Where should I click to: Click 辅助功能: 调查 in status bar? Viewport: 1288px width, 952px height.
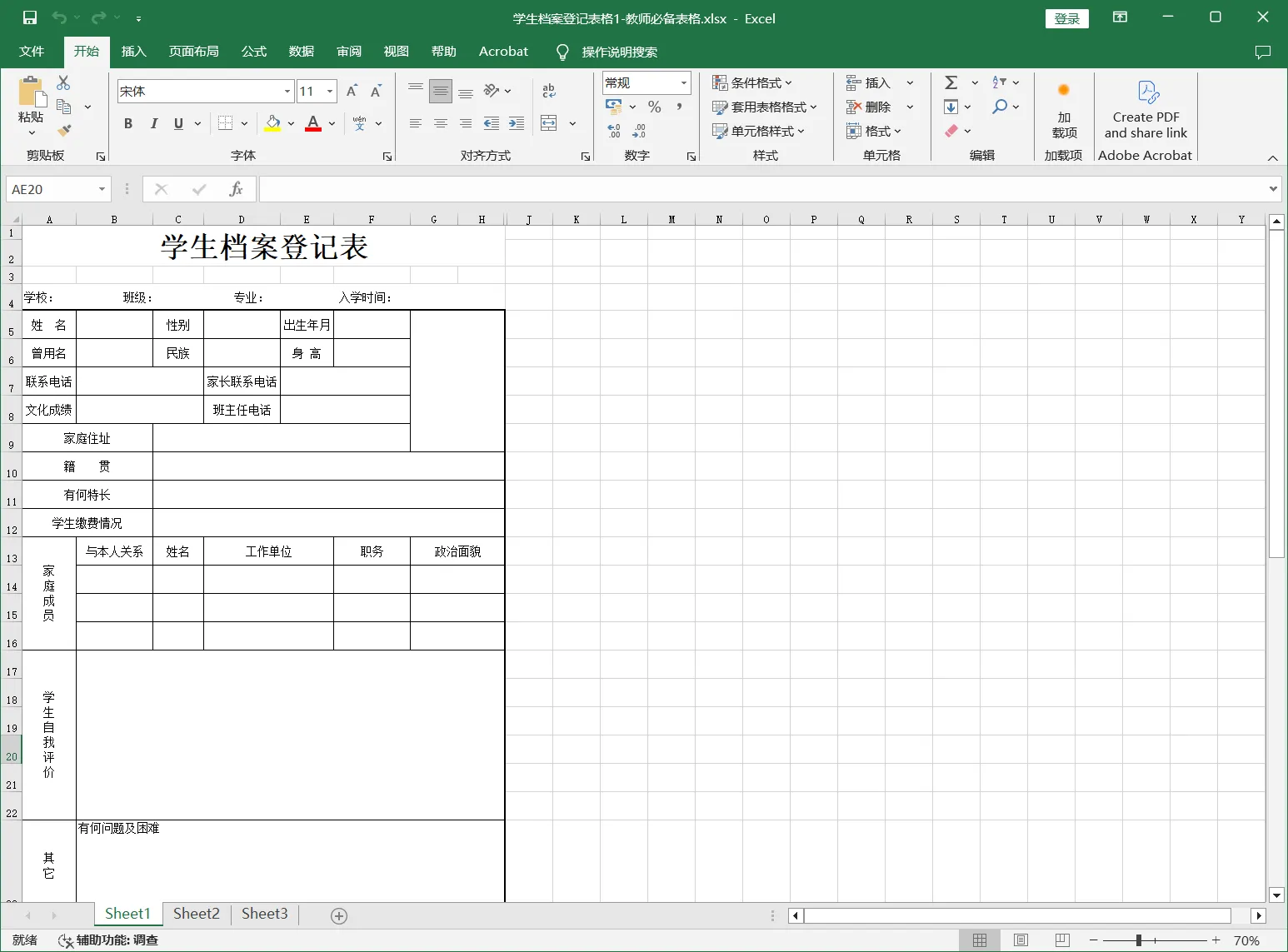tap(108, 940)
